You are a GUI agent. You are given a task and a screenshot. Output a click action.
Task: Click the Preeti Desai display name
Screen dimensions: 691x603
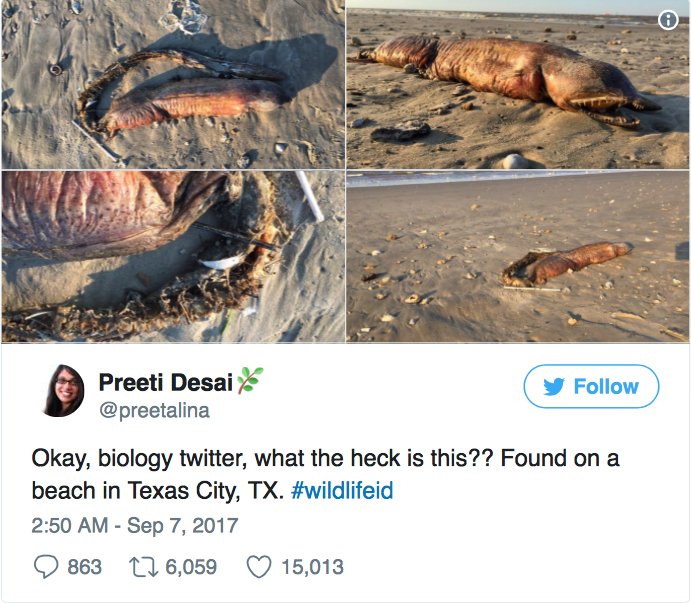pos(165,382)
